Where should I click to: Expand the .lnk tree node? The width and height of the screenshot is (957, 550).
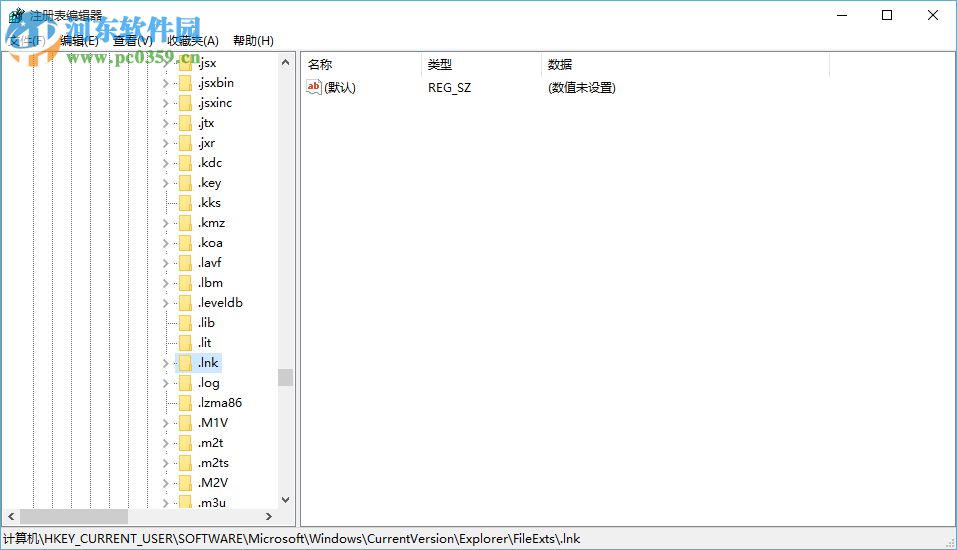[x=165, y=363]
